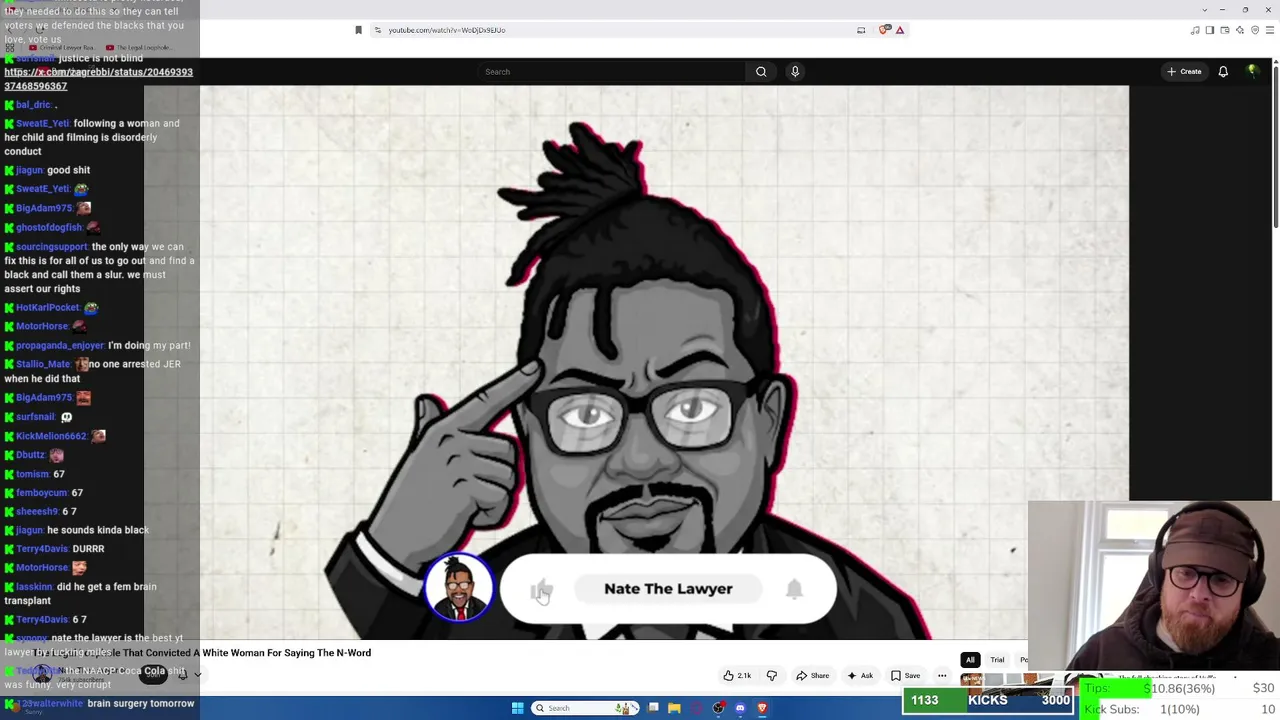1280x720 pixels.
Task: Click the site settings icon left of URL
Action: tap(378, 30)
